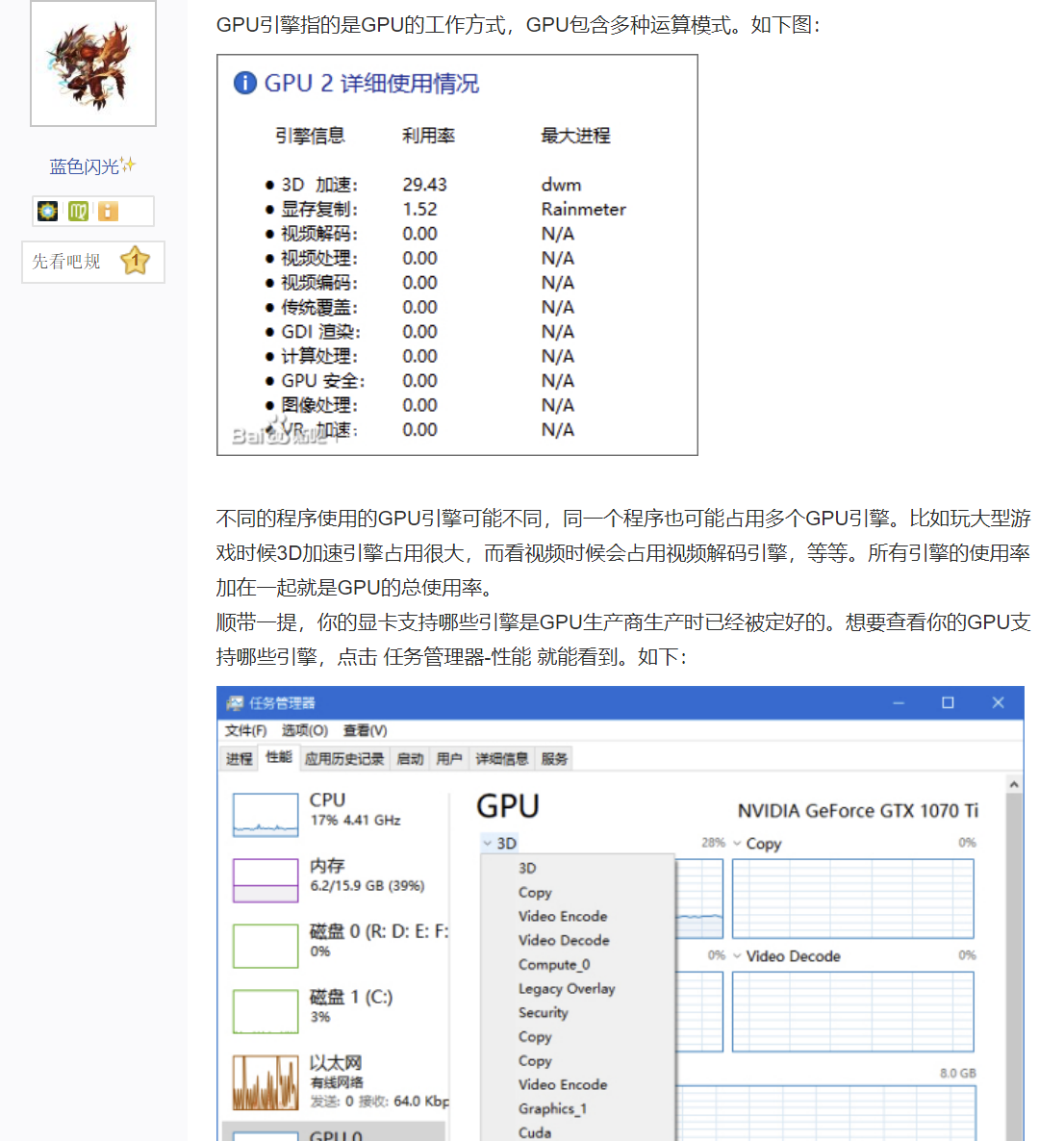Click the dwm process entry

pyautogui.click(x=561, y=185)
